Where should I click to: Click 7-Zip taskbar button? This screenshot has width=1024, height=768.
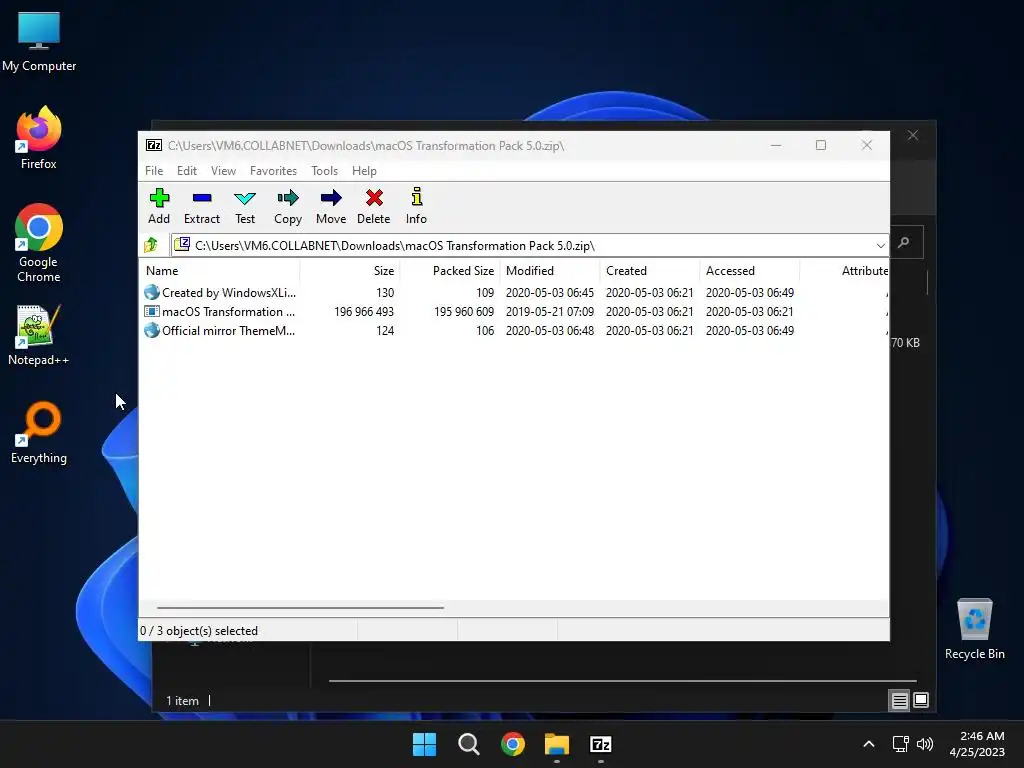click(x=601, y=744)
